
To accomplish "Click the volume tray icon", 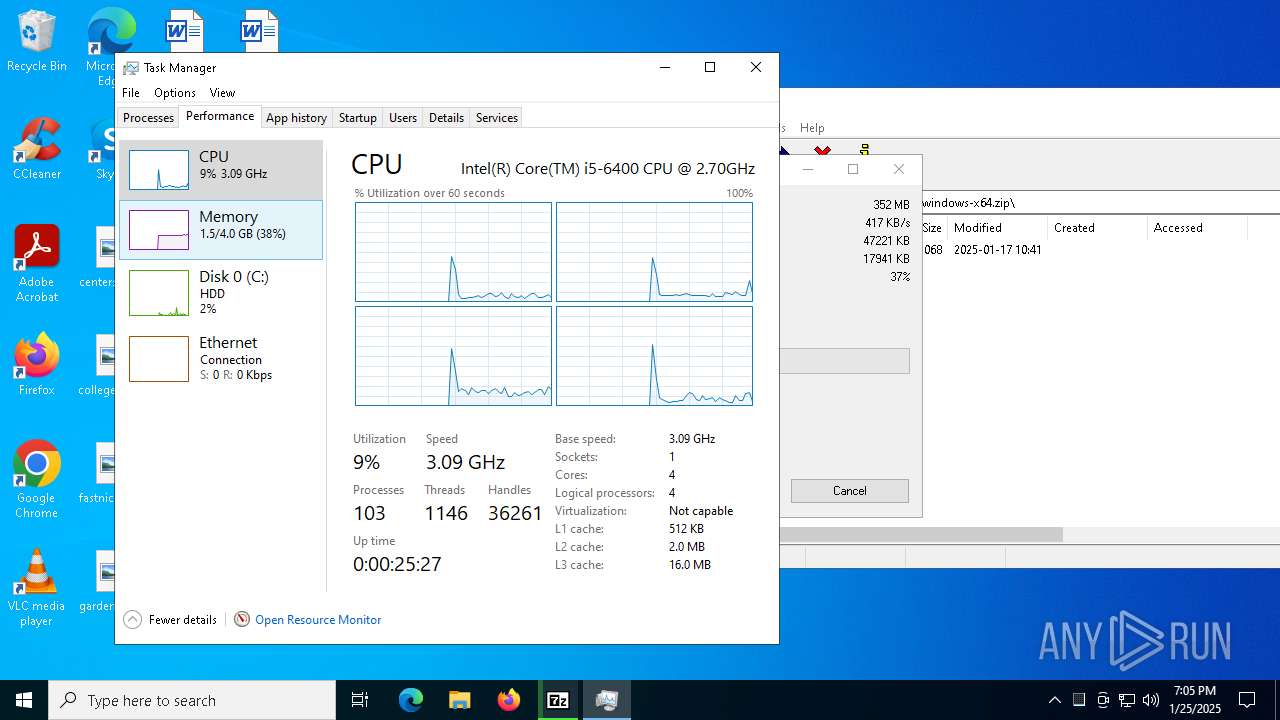I will (1151, 700).
